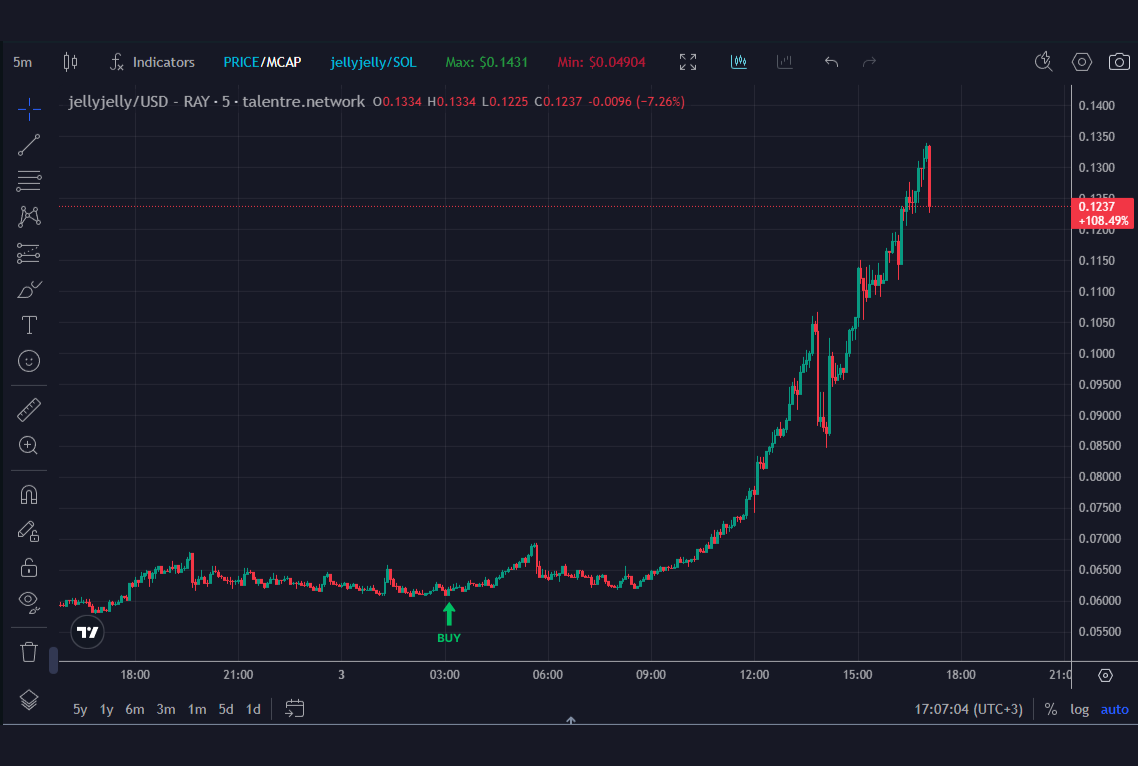Open the 5m timeframe selector
Image resolution: width=1138 pixels, height=766 pixels.
coord(22,62)
